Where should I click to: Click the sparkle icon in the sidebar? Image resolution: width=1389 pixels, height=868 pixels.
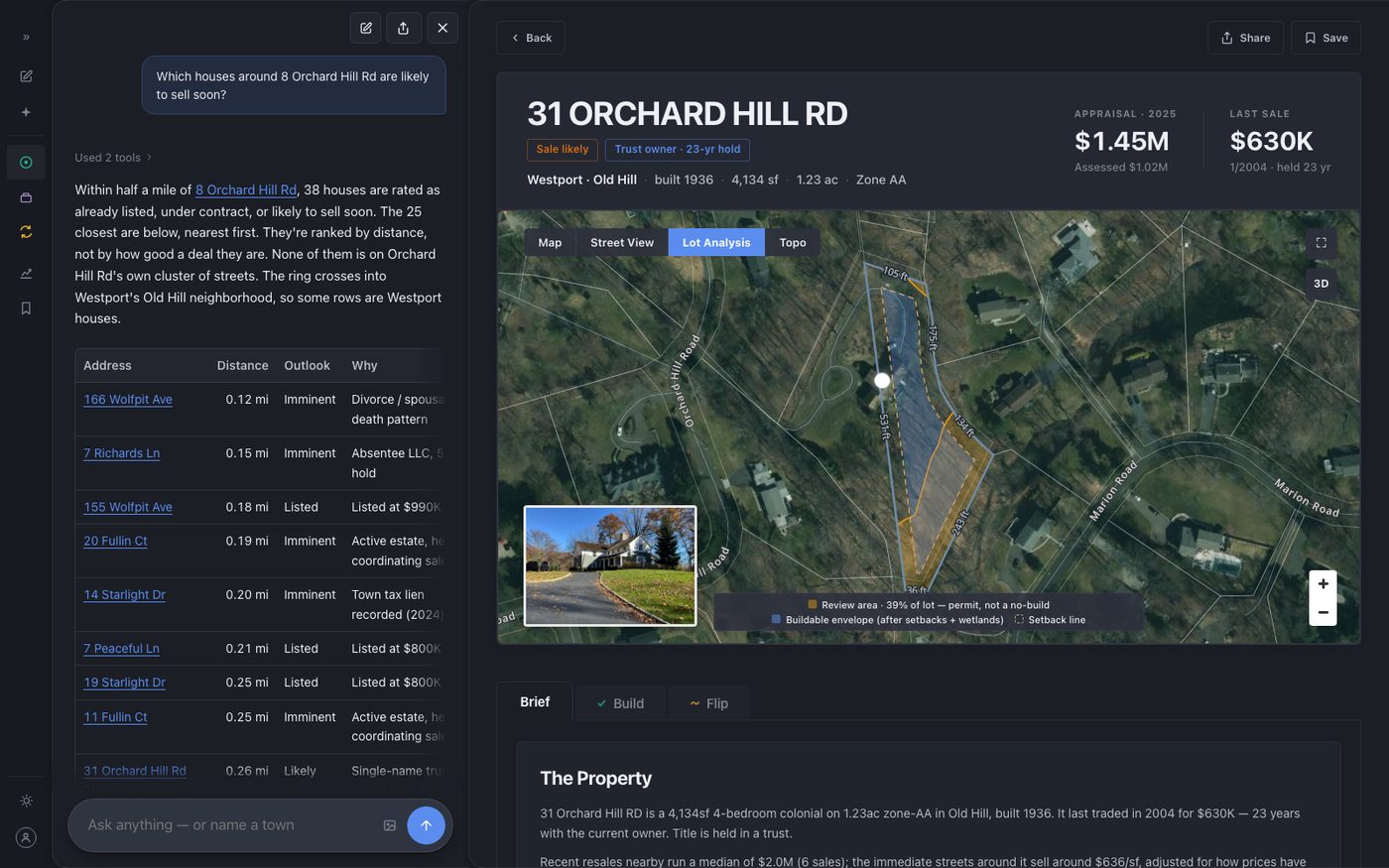click(26, 112)
